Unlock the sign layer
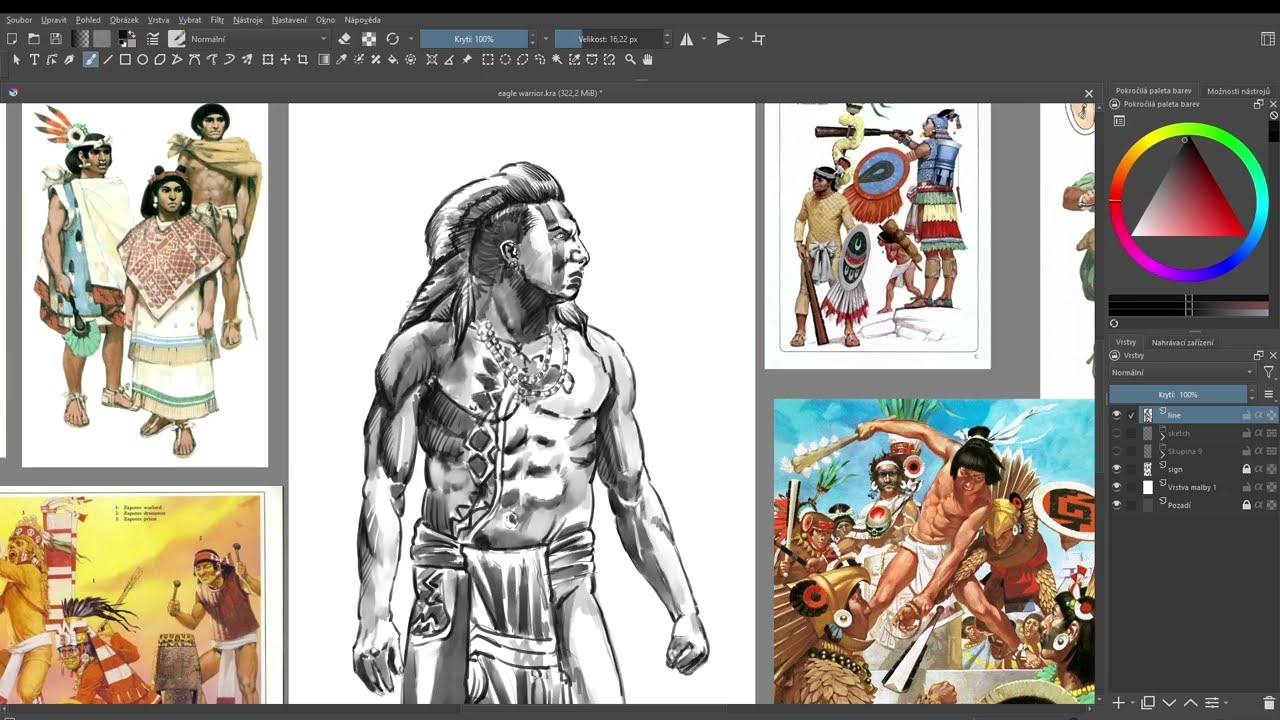The image size is (1280, 720). pos(1246,469)
